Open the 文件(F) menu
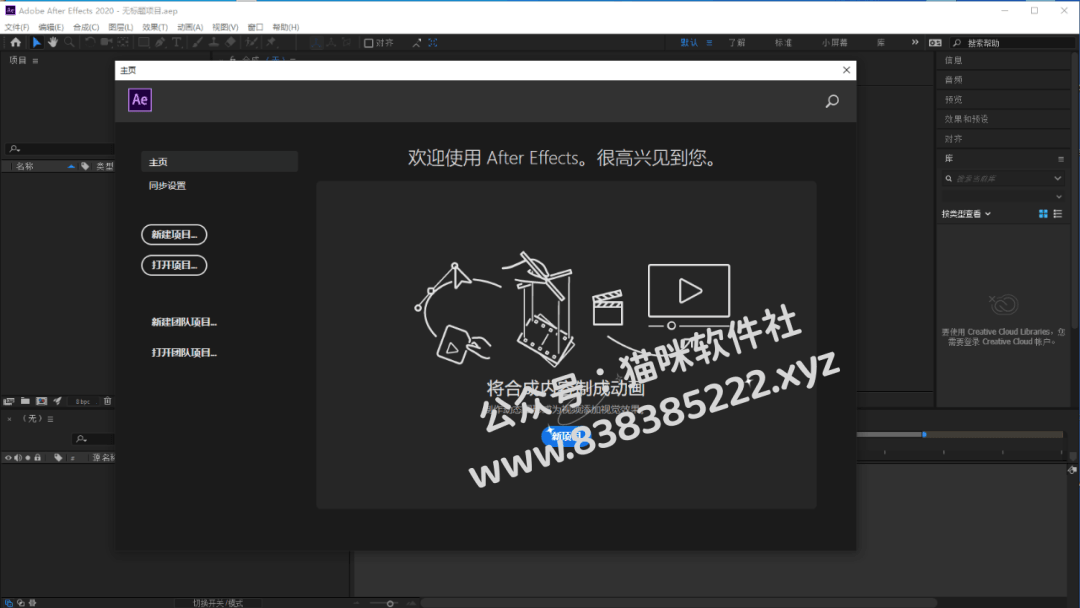Image resolution: width=1080 pixels, height=608 pixels. pos(17,28)
